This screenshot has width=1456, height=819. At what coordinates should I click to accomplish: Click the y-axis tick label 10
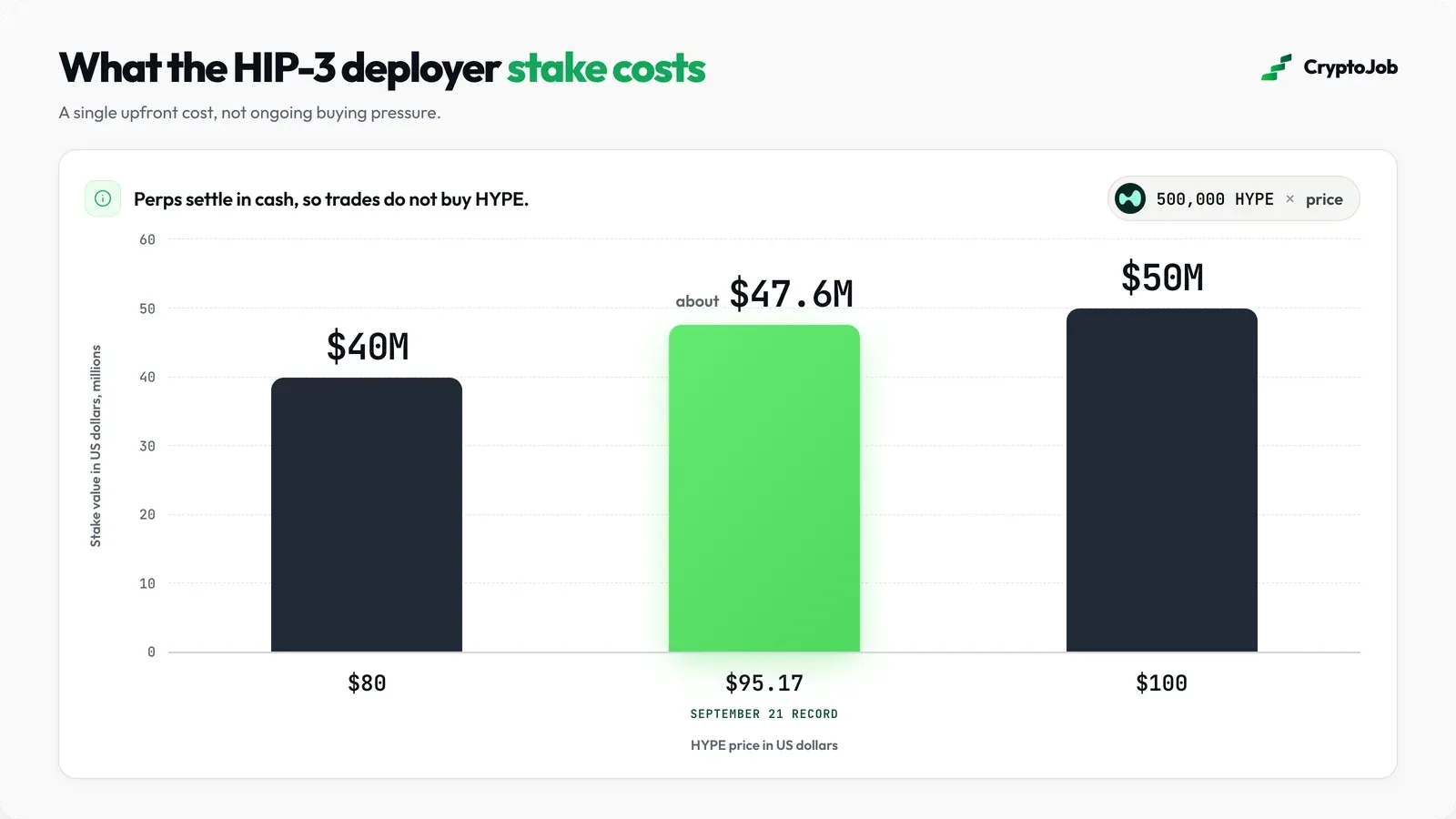[x=147, y=584]
